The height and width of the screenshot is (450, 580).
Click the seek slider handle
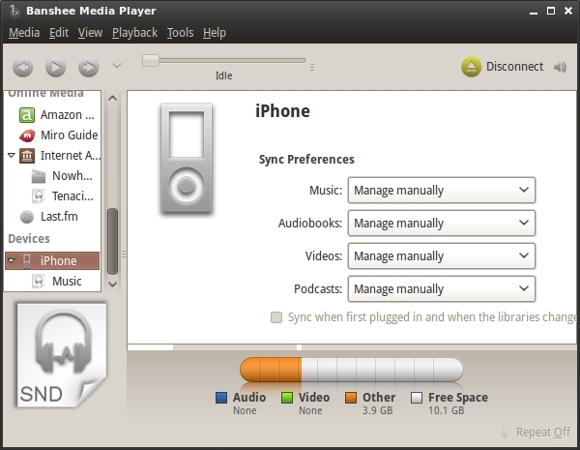pyautogui.click(x=151, y=60)
